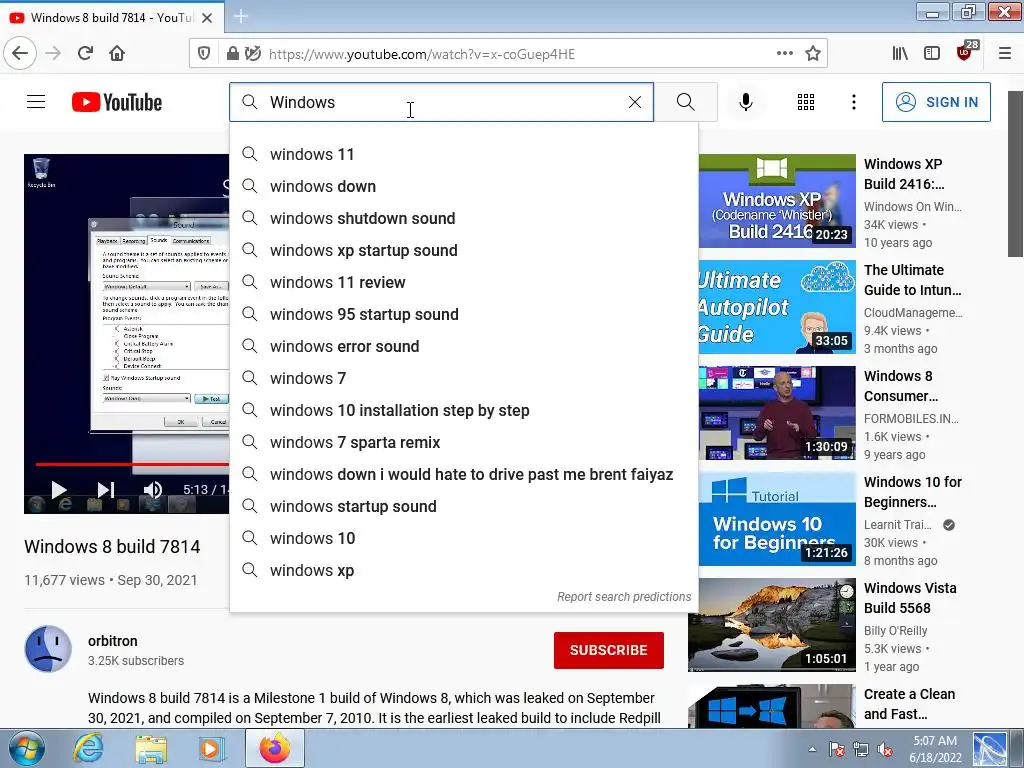Click the muted speaker tray icon
Viewport: 1024px width, 768px height.
coord(885,749)
